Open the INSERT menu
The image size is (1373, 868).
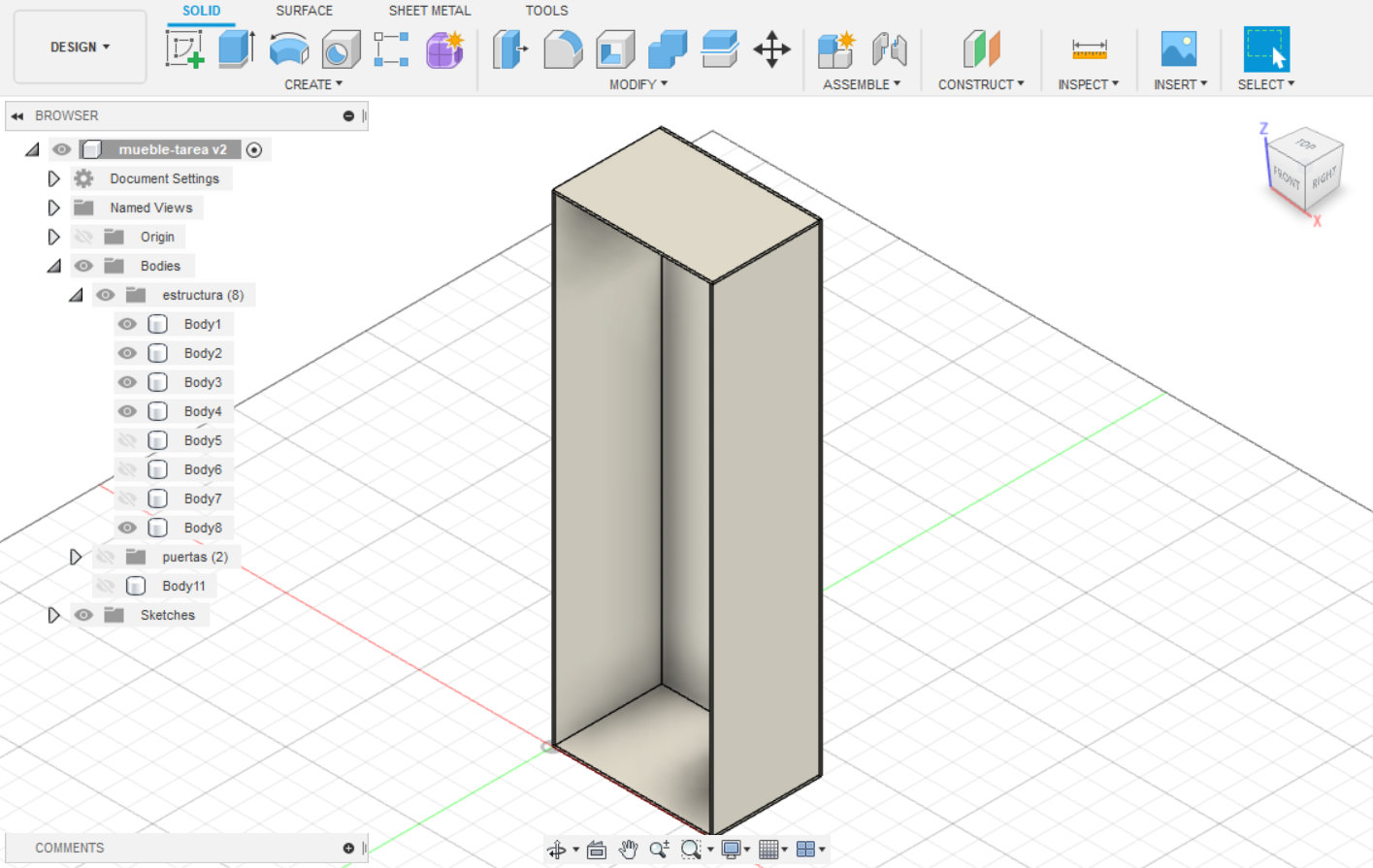pyautogui.click(x=1181, y=84)
